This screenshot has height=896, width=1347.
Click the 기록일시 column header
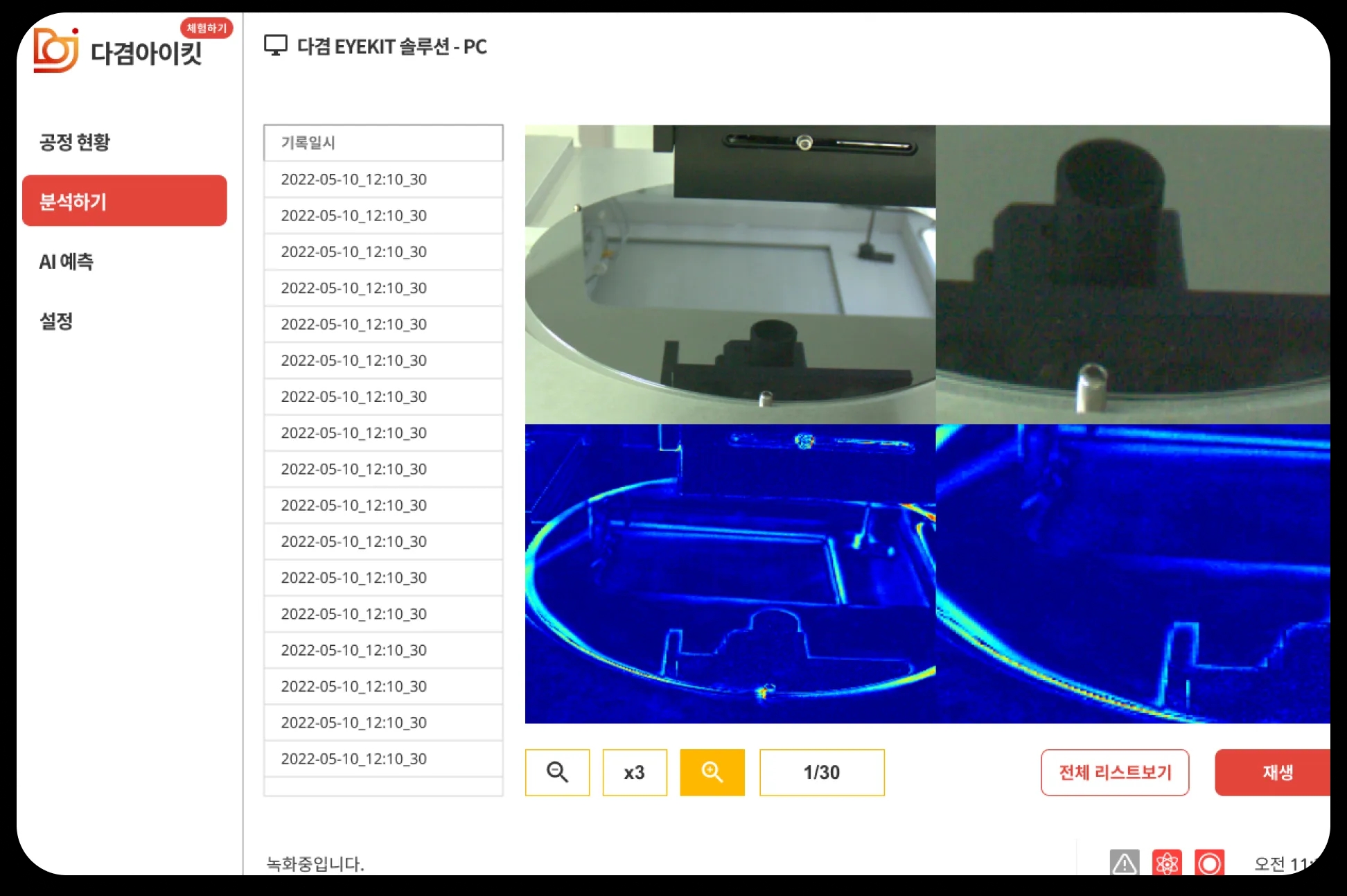[x=383, y=143]
